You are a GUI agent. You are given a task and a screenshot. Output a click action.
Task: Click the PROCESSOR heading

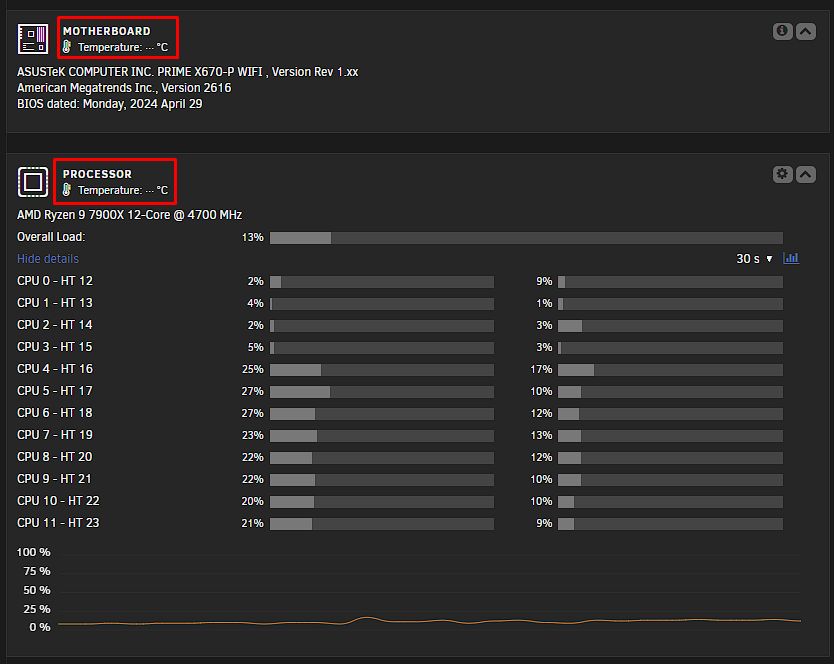[x=97, y=174]
